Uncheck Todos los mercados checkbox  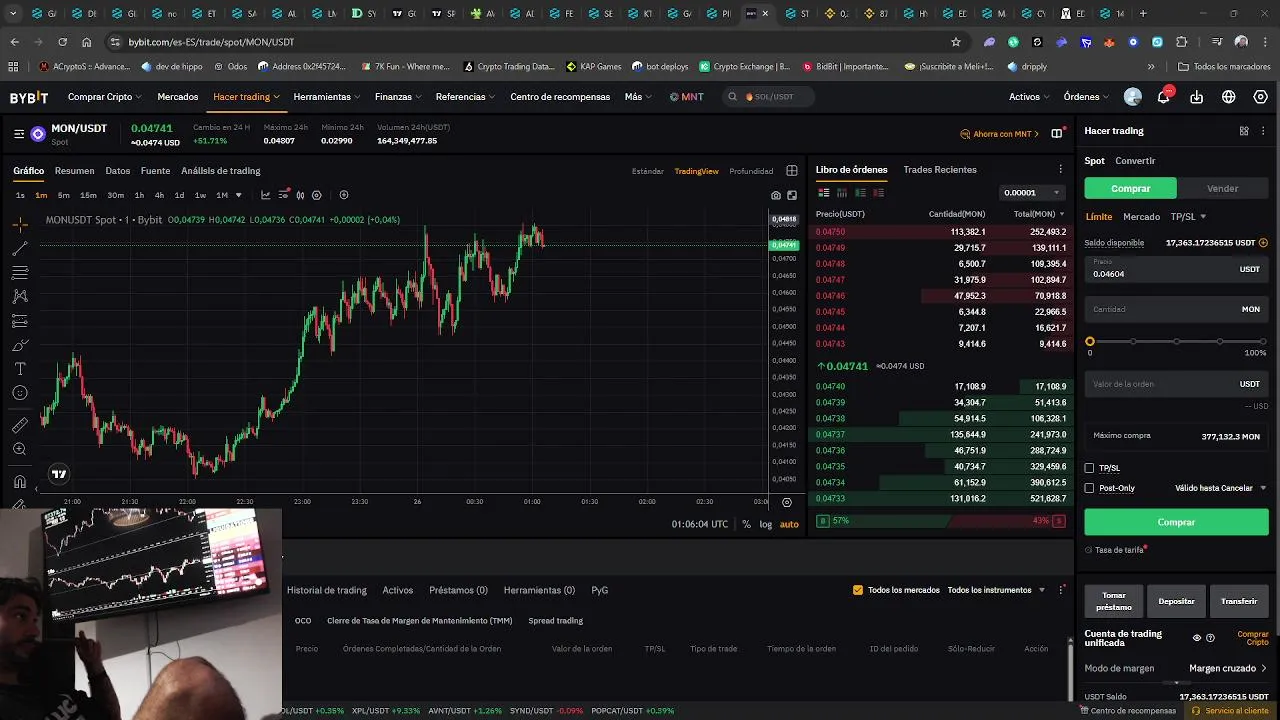pyautogui.click(x=858, y=590)
